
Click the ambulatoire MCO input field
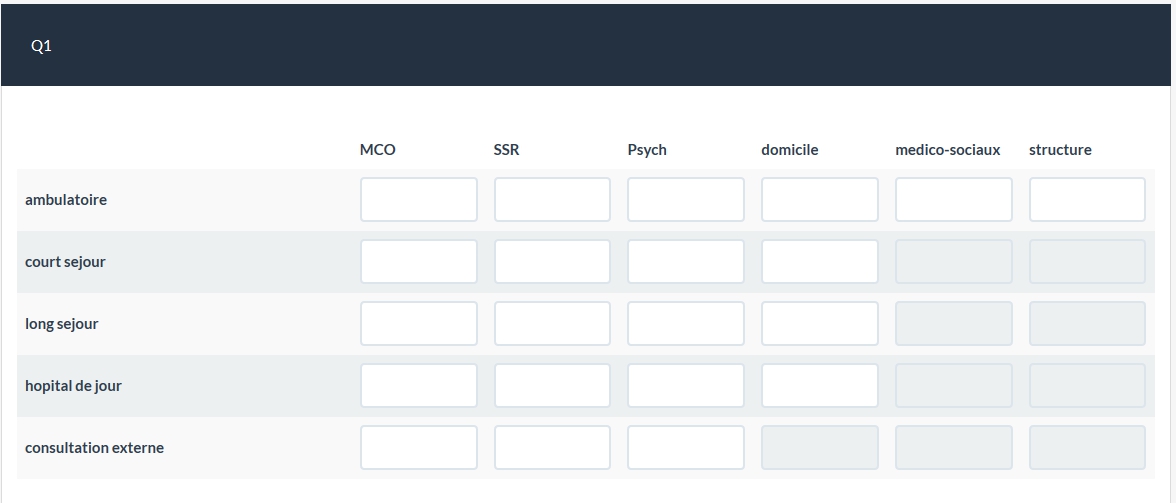pyautogui.click(x=418, y=200)
